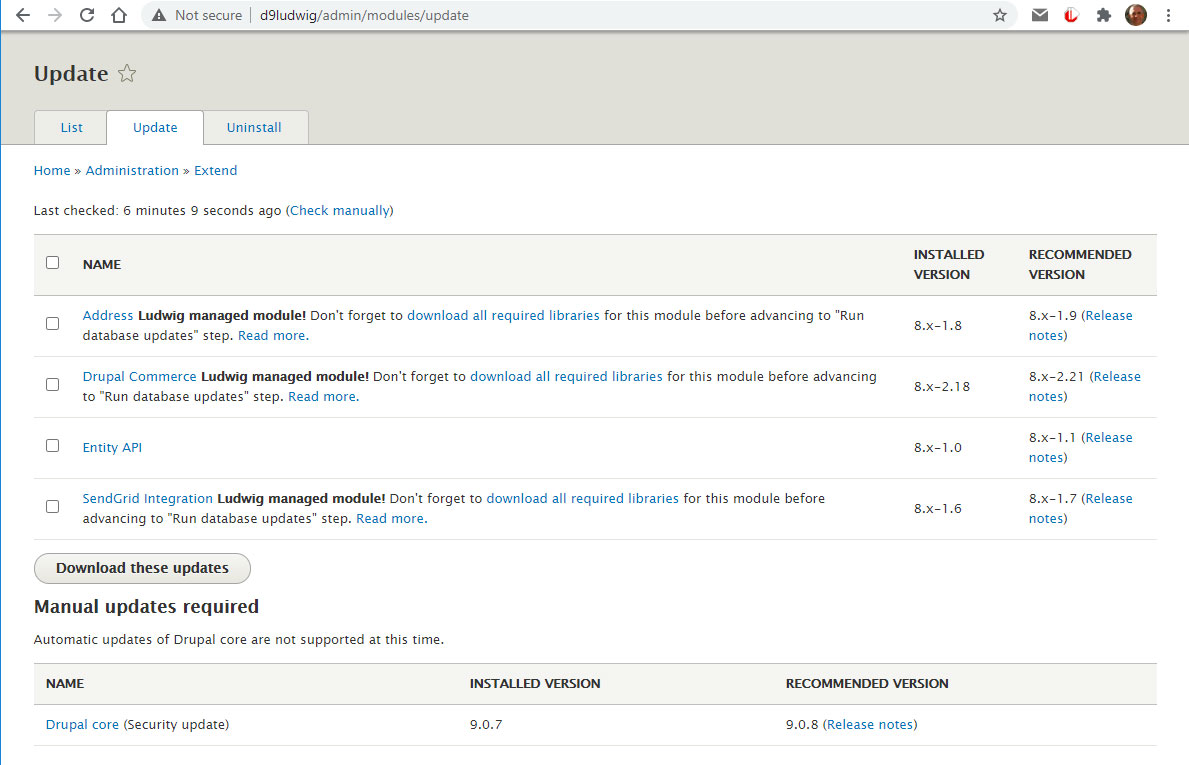
Task: Open the user profile avatar
Action: coord(1135,15)
